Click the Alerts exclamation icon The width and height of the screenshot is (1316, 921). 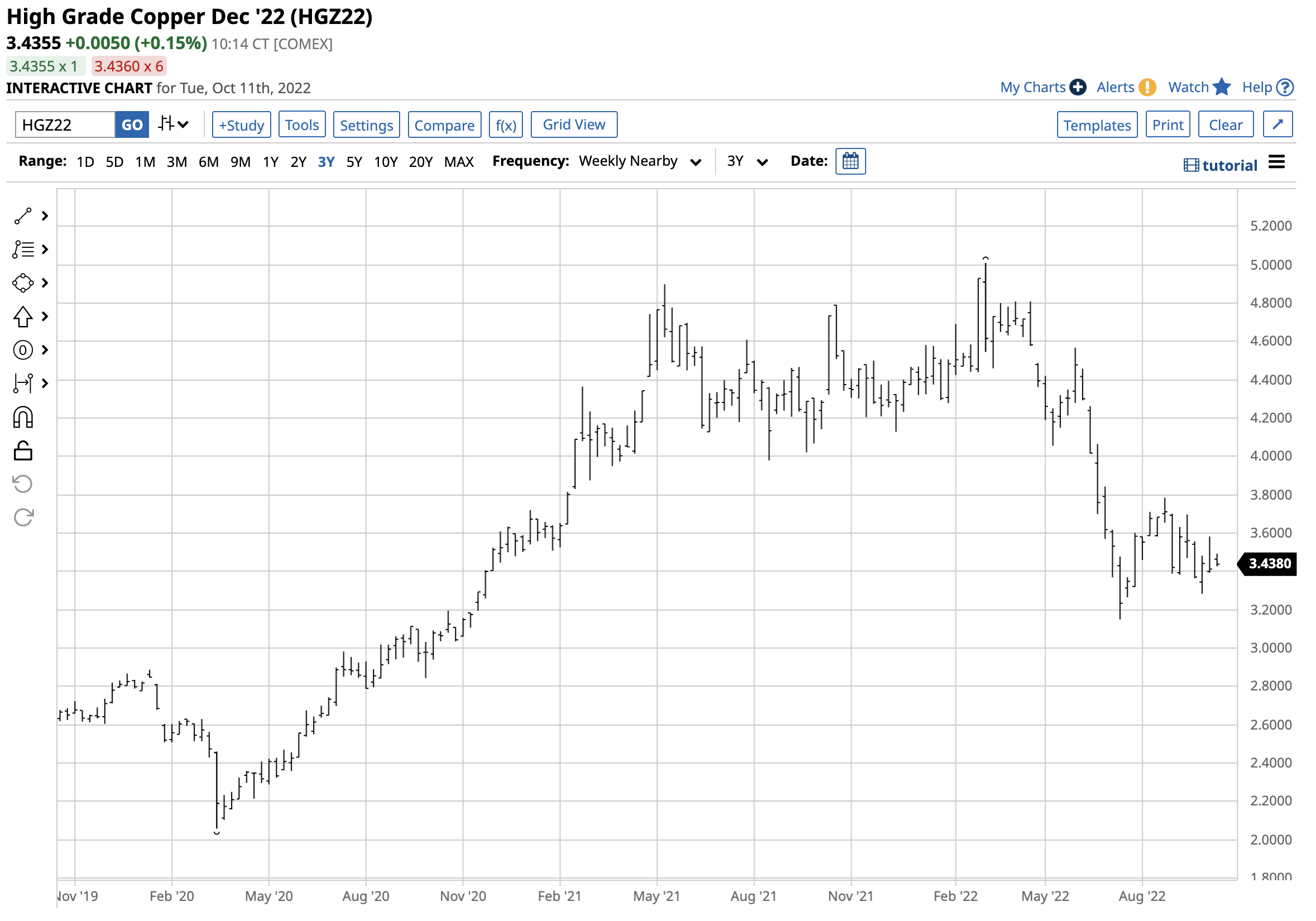click(x=1147, y=87)
